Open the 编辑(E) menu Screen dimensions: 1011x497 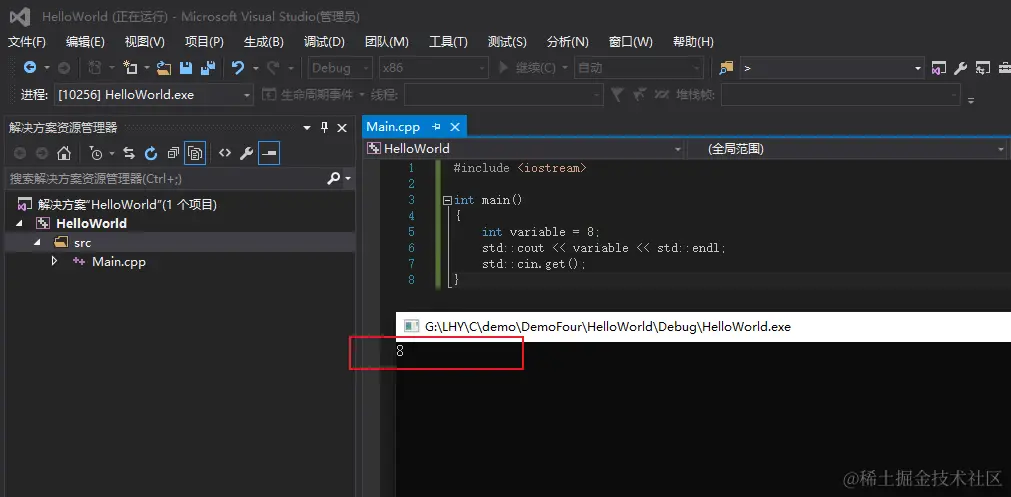[85, 42]
